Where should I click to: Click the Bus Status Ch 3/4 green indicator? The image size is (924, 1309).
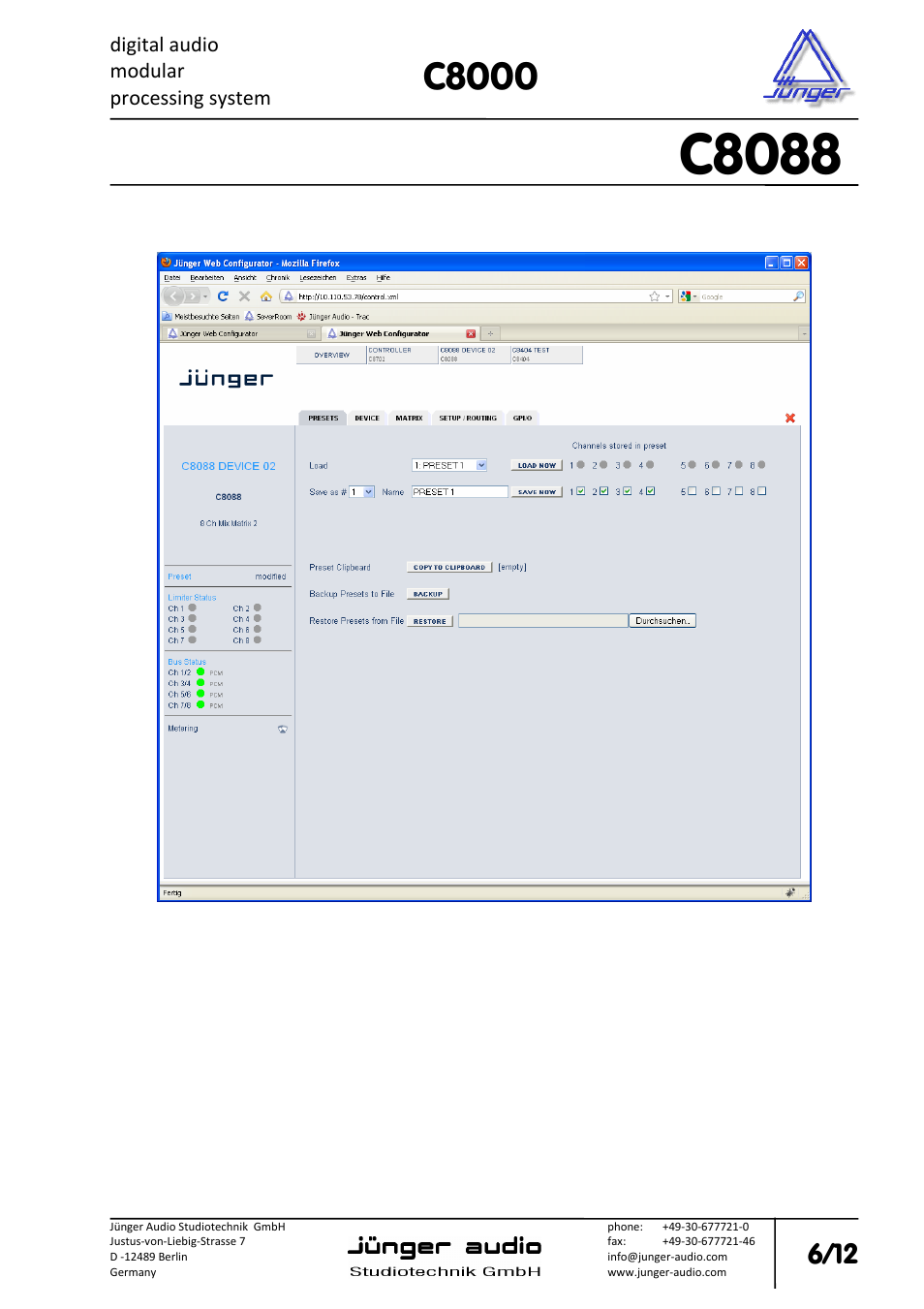[x=200, y=682]
